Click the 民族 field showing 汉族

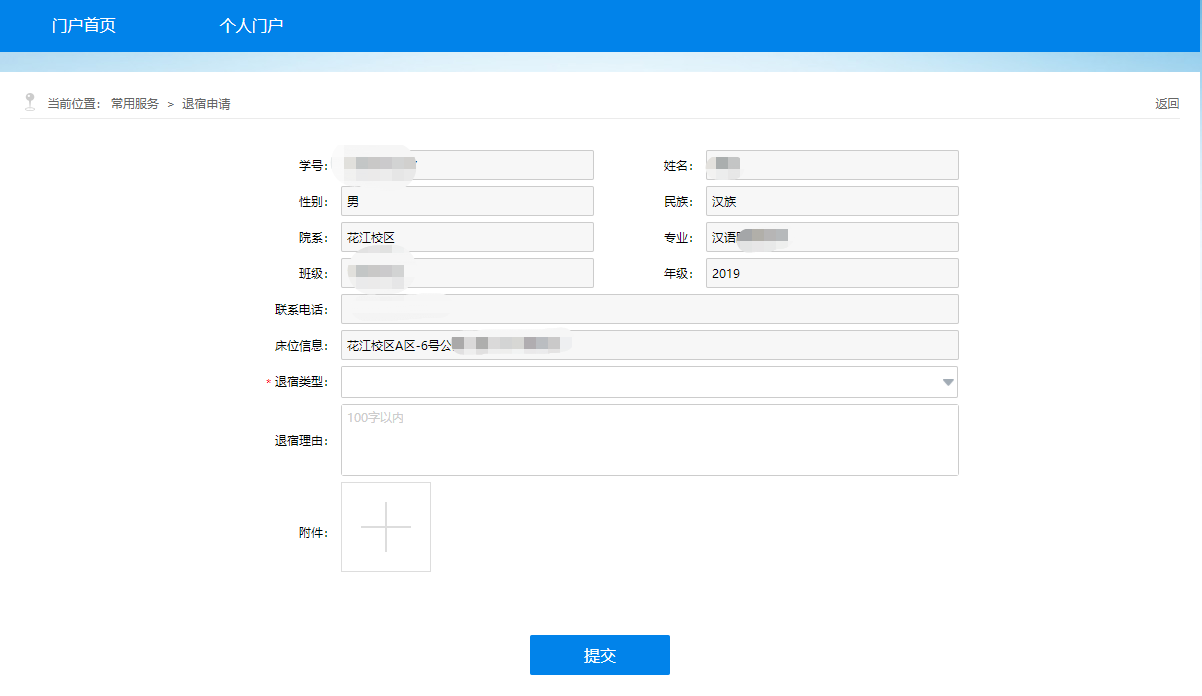[x=832, y=201]
